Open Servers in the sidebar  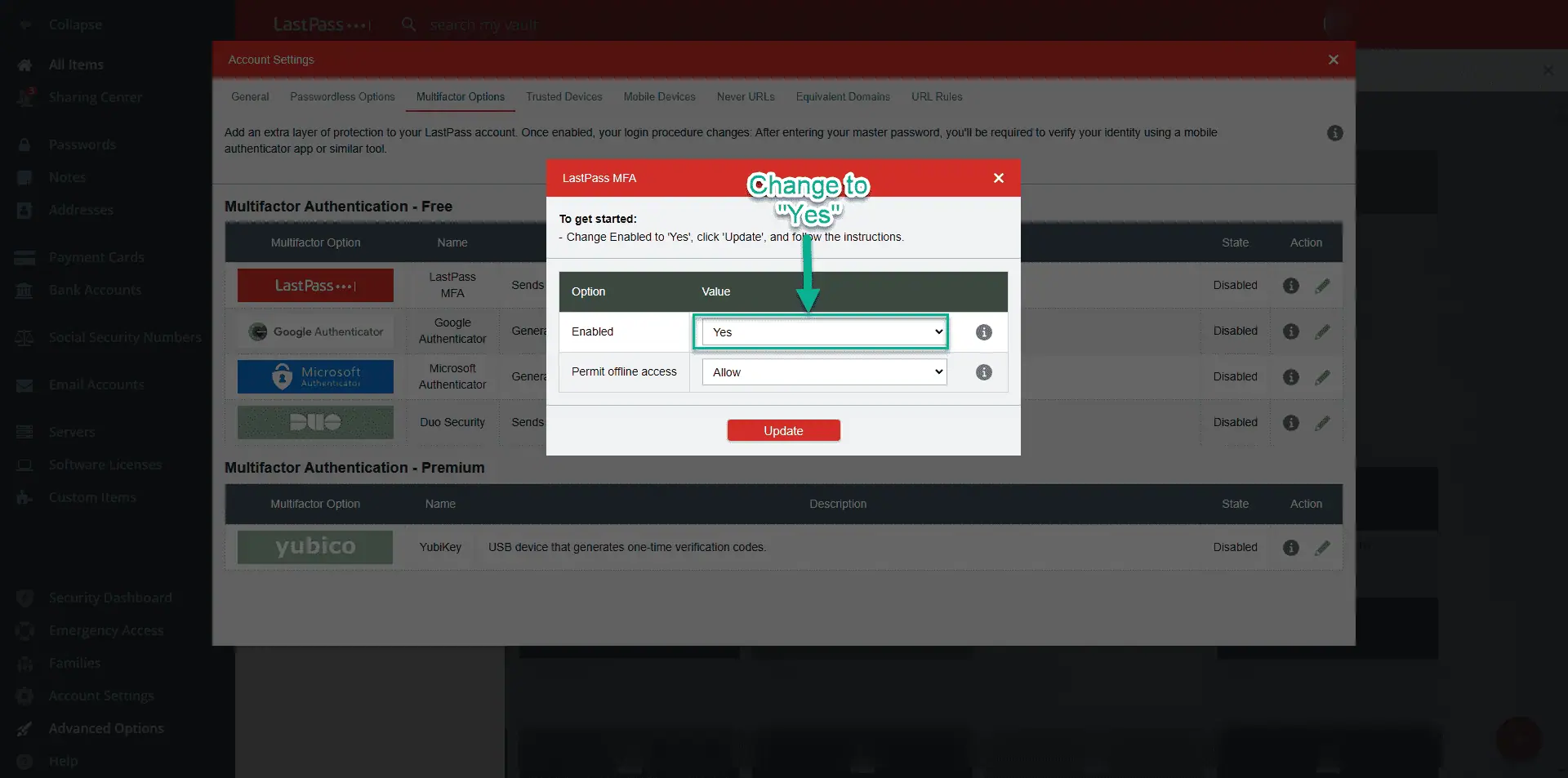tap(72, 432)
